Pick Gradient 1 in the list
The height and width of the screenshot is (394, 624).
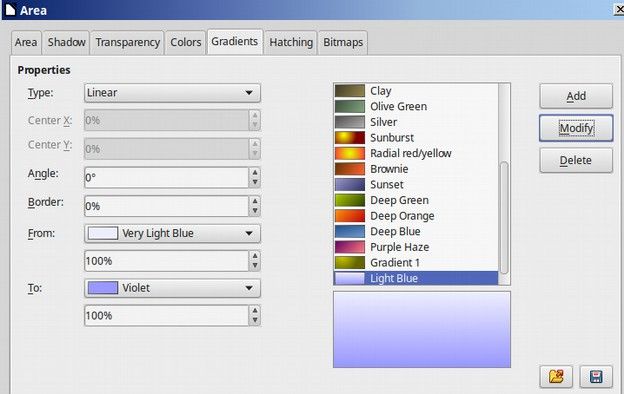click(x=416, y=263)
